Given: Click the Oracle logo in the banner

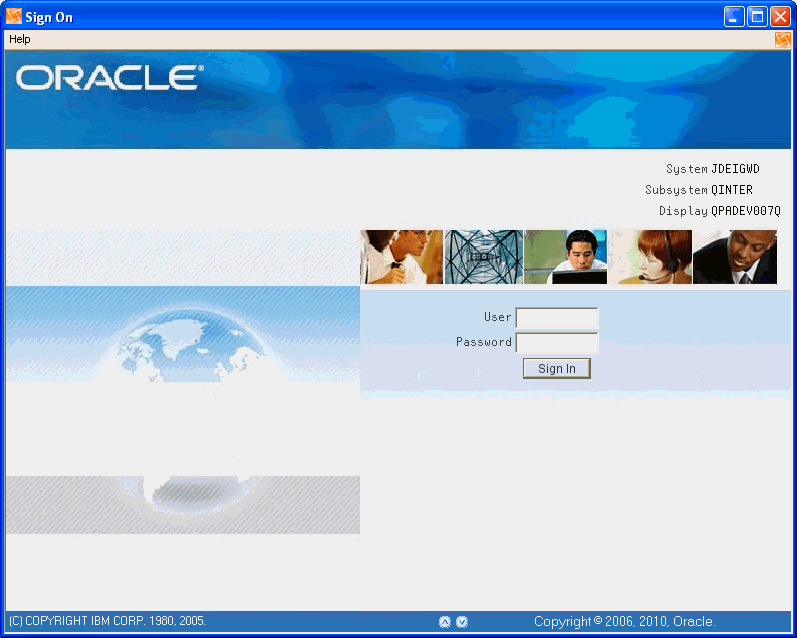Looking at the screenshot, I should click(110, 77).
